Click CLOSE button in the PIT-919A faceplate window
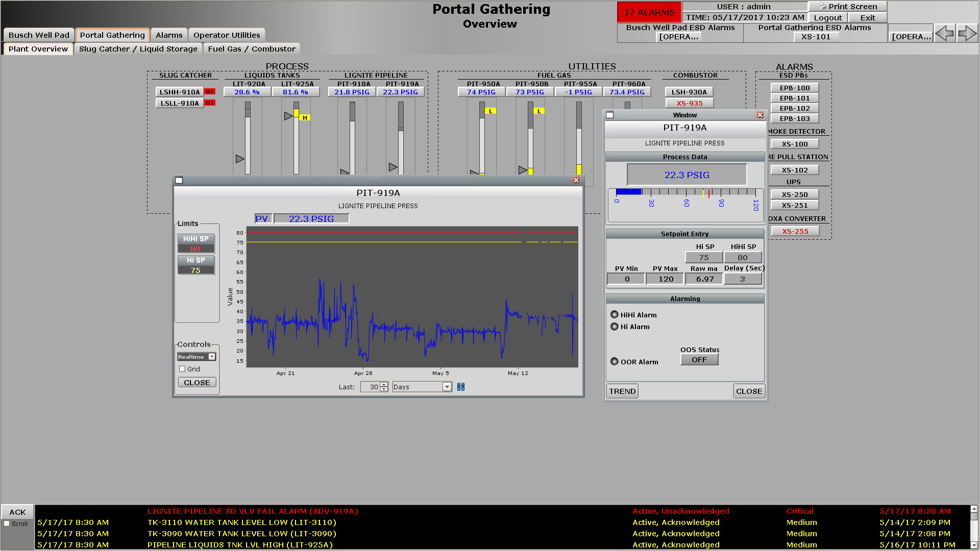This screenshot has height=551, width=980. [x=749, y=391]
